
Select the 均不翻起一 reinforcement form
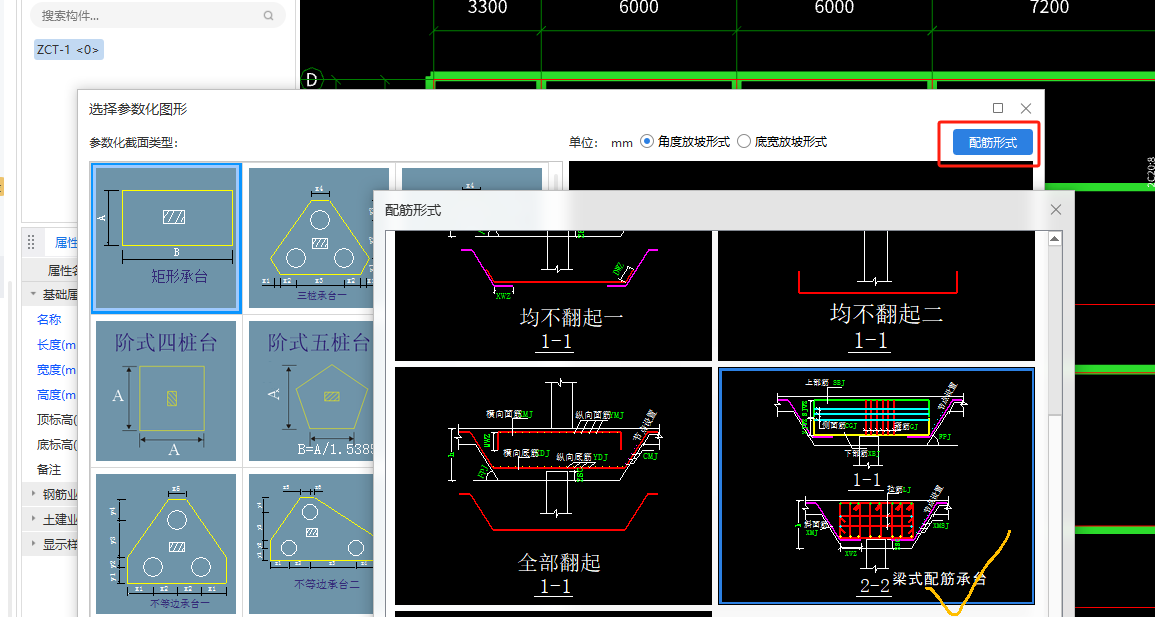tap(553, 296)
